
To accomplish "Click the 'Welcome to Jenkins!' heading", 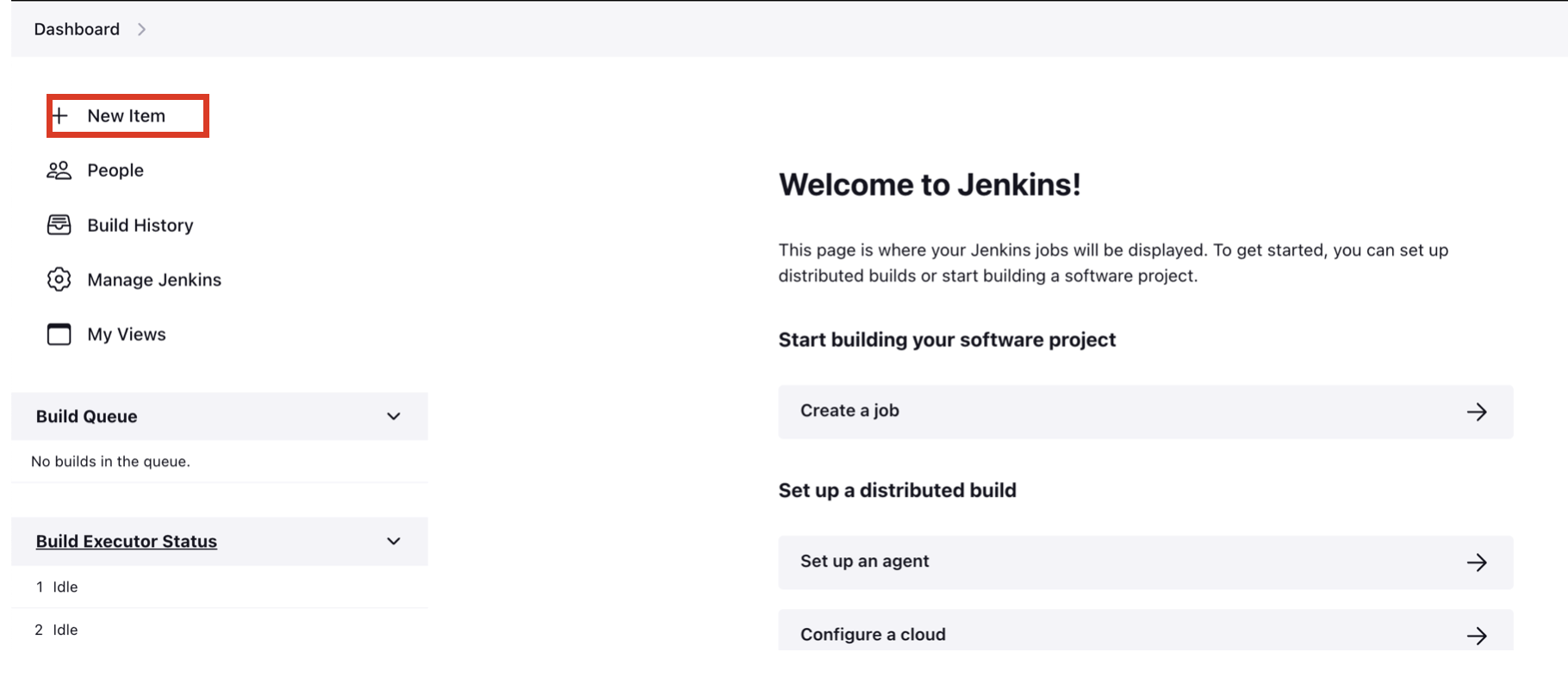I will coord(930,184).
